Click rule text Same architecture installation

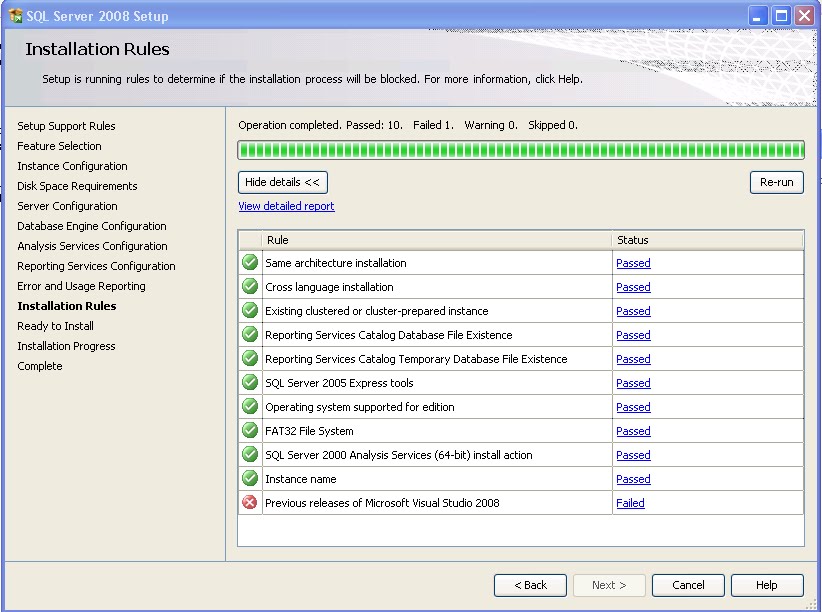coord(336,263)
